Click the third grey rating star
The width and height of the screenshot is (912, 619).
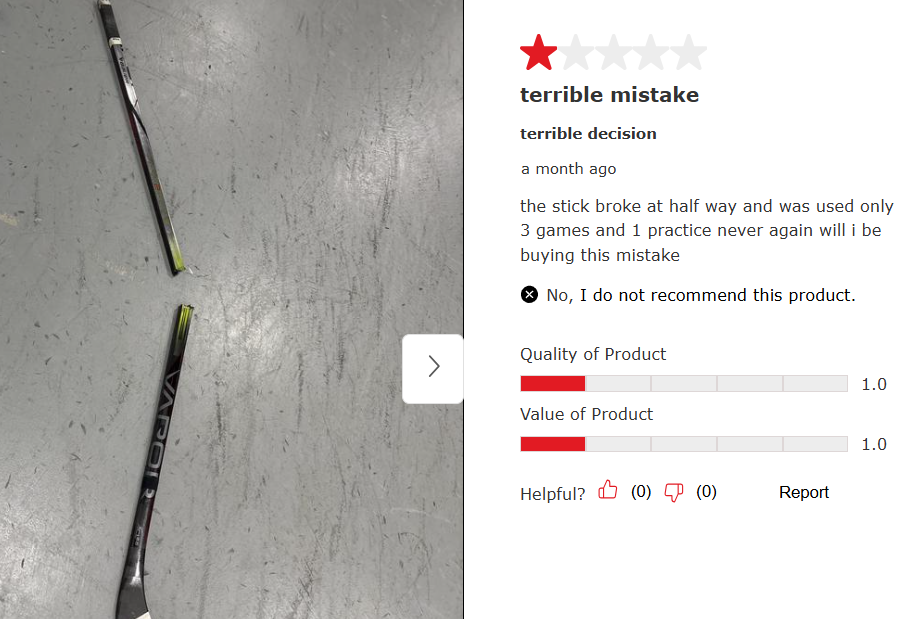[x=614, y=52]
